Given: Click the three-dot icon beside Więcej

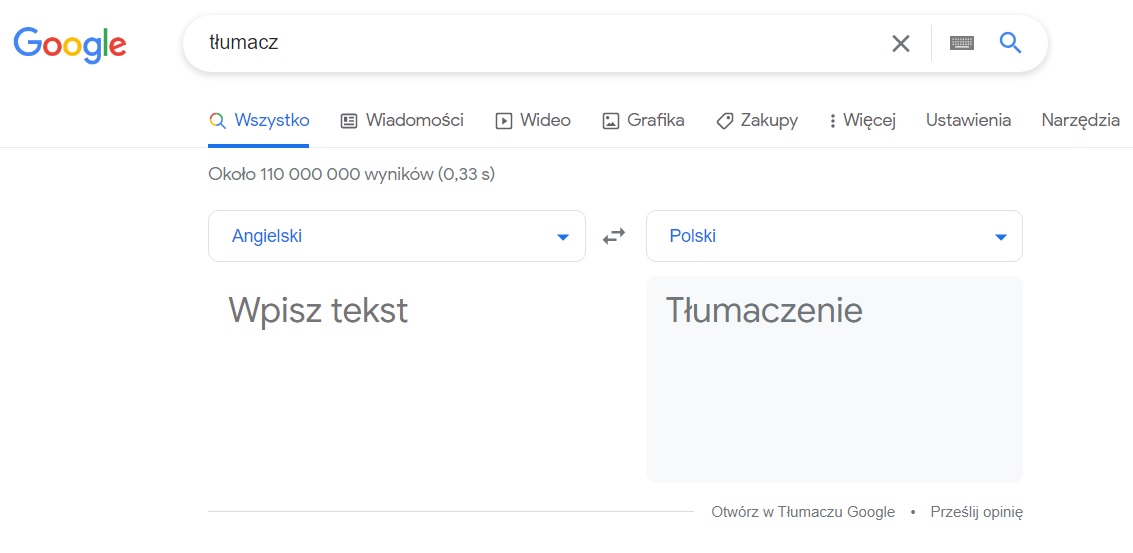Looking at the screenshot, I should coord(832,121).
